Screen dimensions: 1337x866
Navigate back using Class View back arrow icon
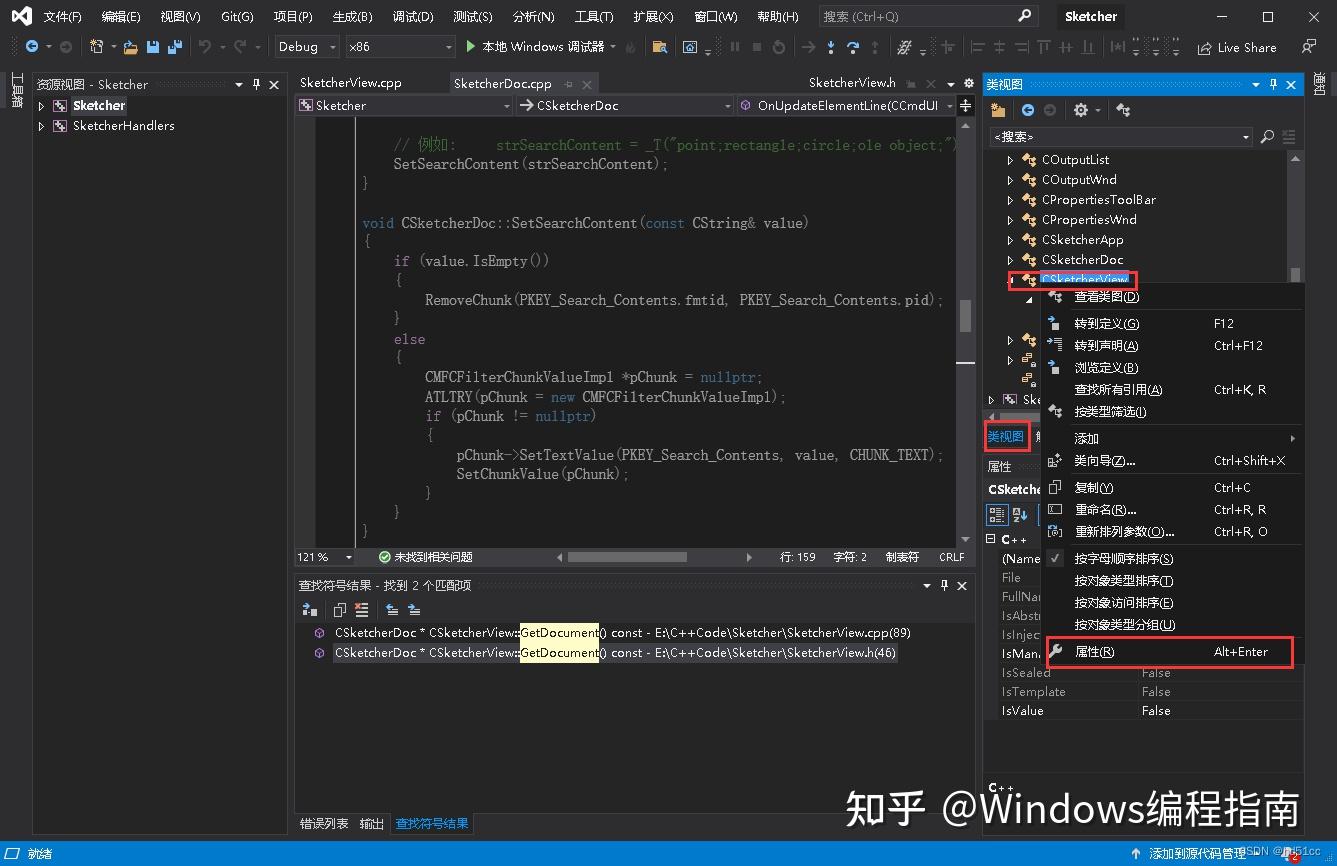[x=1028, y=110]
